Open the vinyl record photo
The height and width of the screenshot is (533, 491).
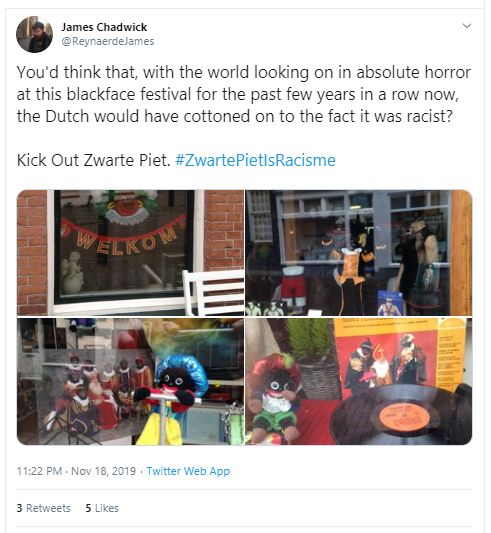pos(358,381)
